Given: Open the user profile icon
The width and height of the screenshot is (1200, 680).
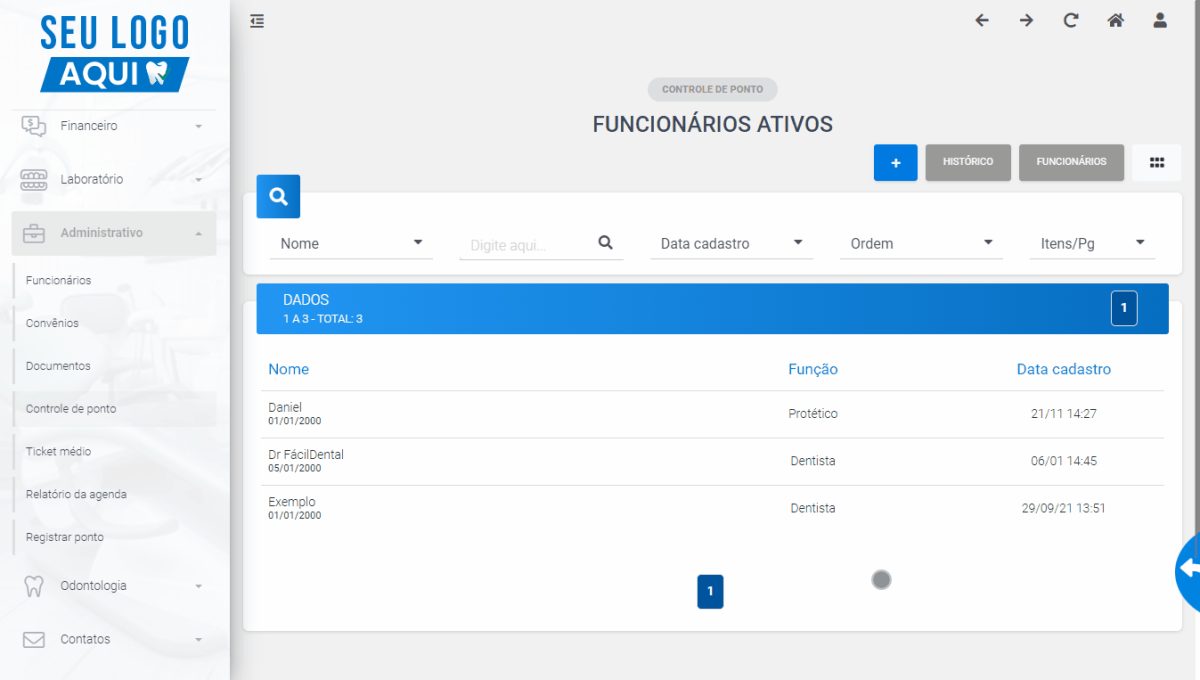Looking at the screenshot, I should tap(1160, 20).
